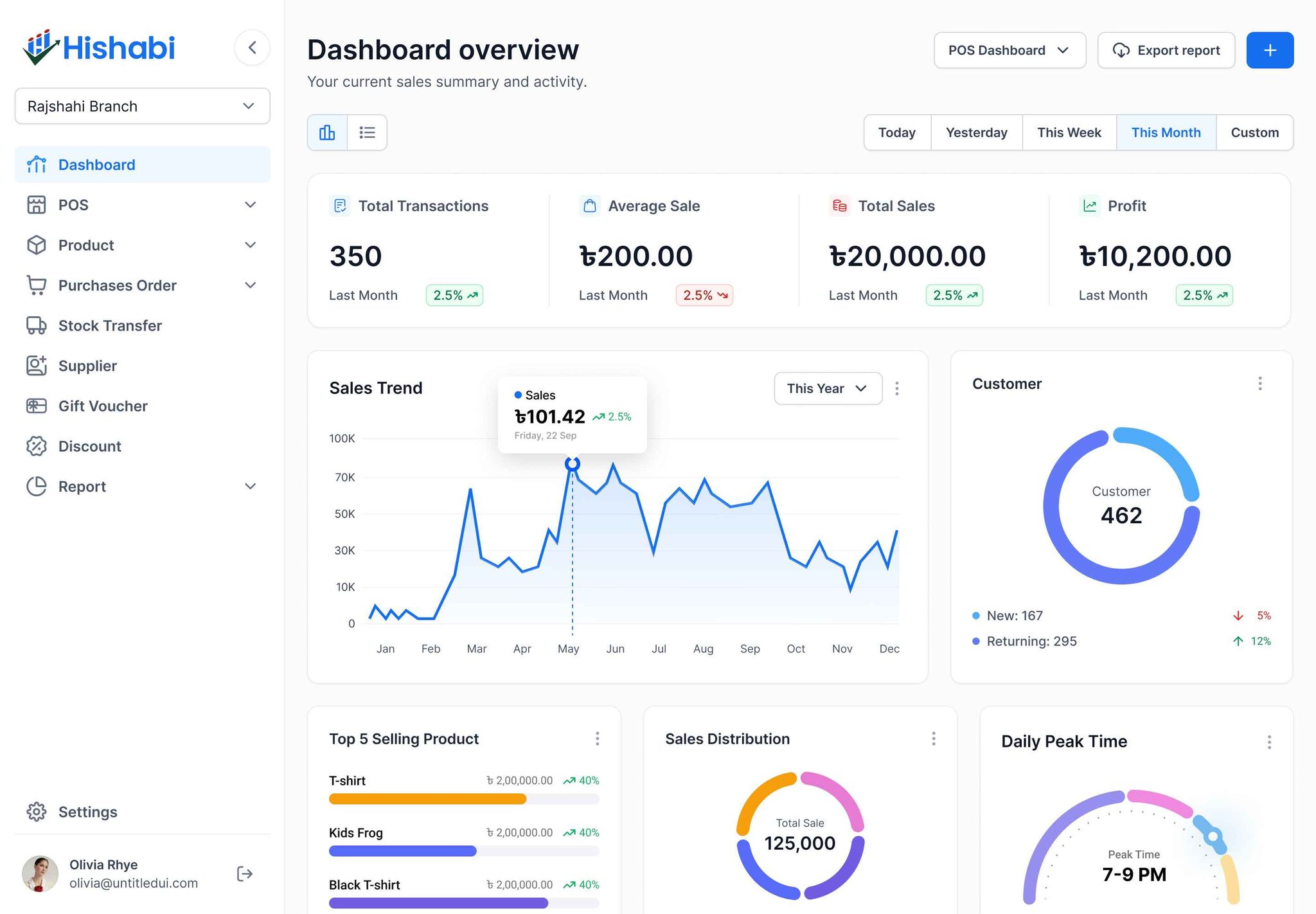Open the POS Dashboard selector
Viewport: 1316px width, 914px height.
pyautogui.click(x=1009, y=50)
